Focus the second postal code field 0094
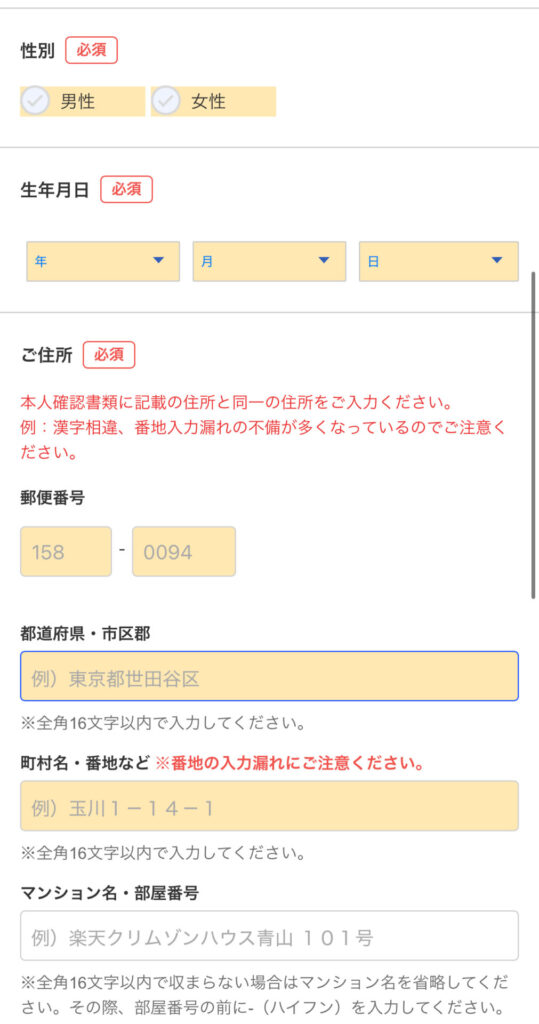 coord(184,552)
